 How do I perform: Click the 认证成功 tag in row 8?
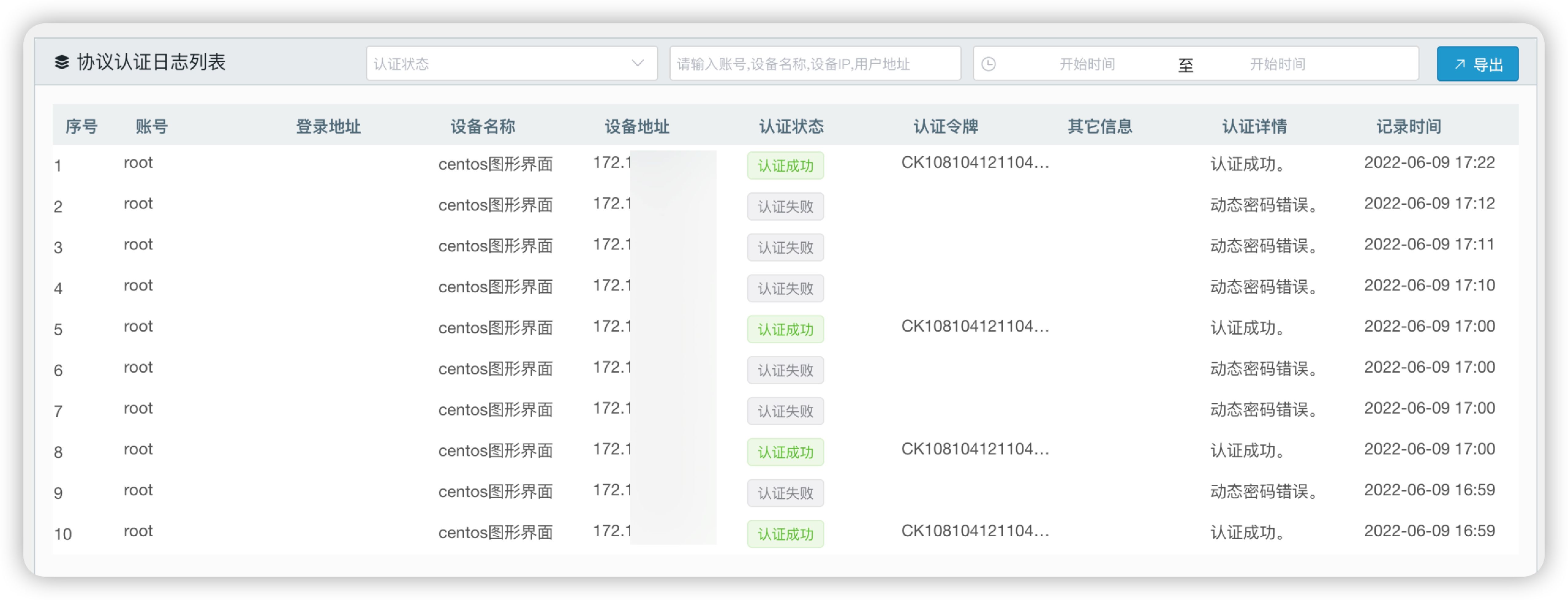pos(785,452)
